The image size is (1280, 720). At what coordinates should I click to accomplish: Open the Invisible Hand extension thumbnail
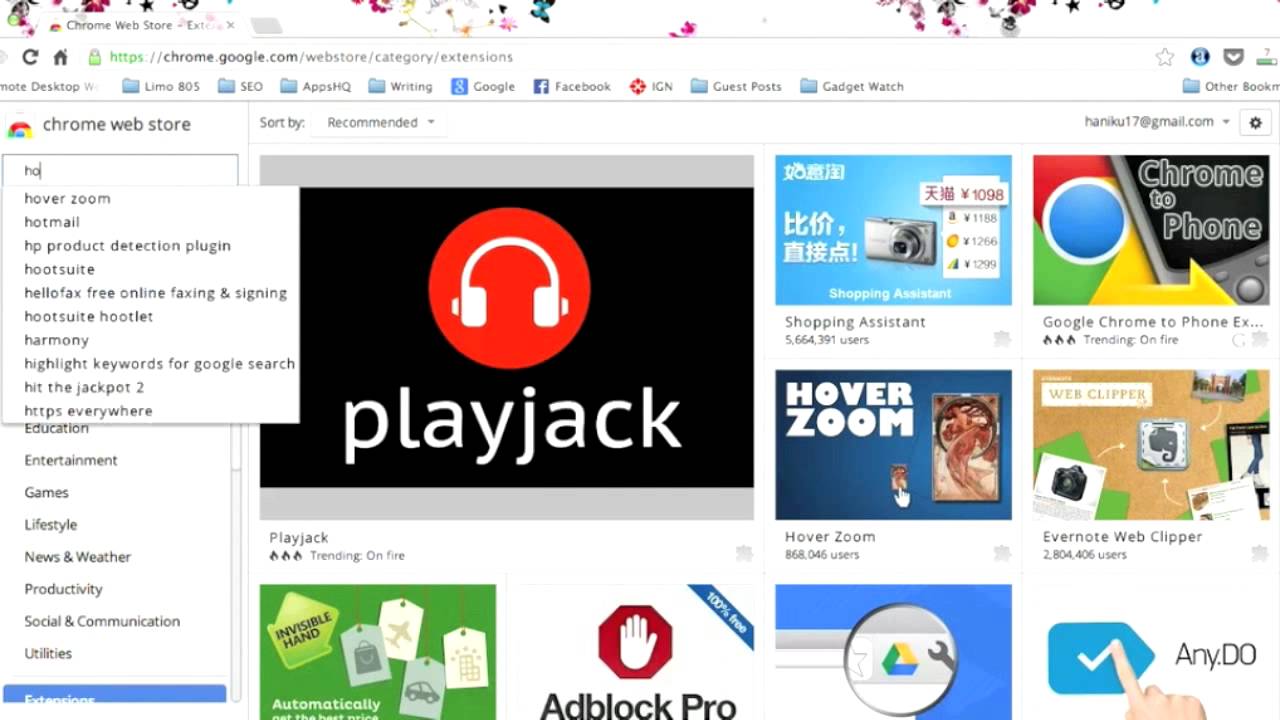pyautogui.click(x=378, y=652)
